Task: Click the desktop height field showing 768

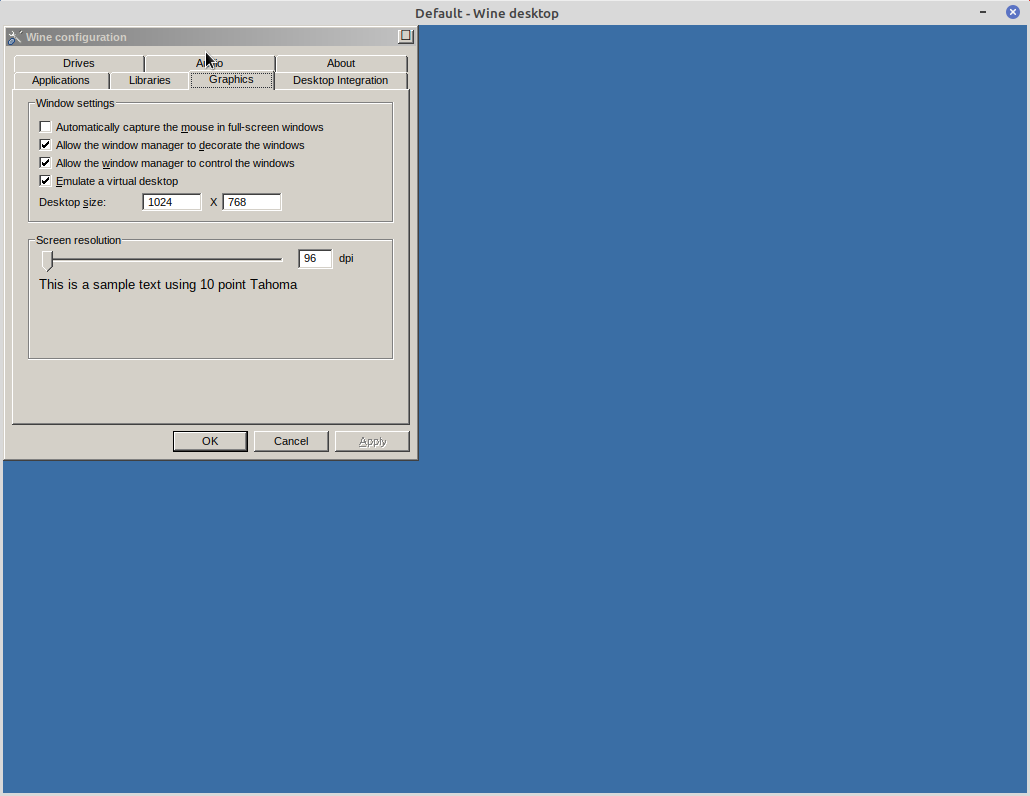Action: coord(251,202)
